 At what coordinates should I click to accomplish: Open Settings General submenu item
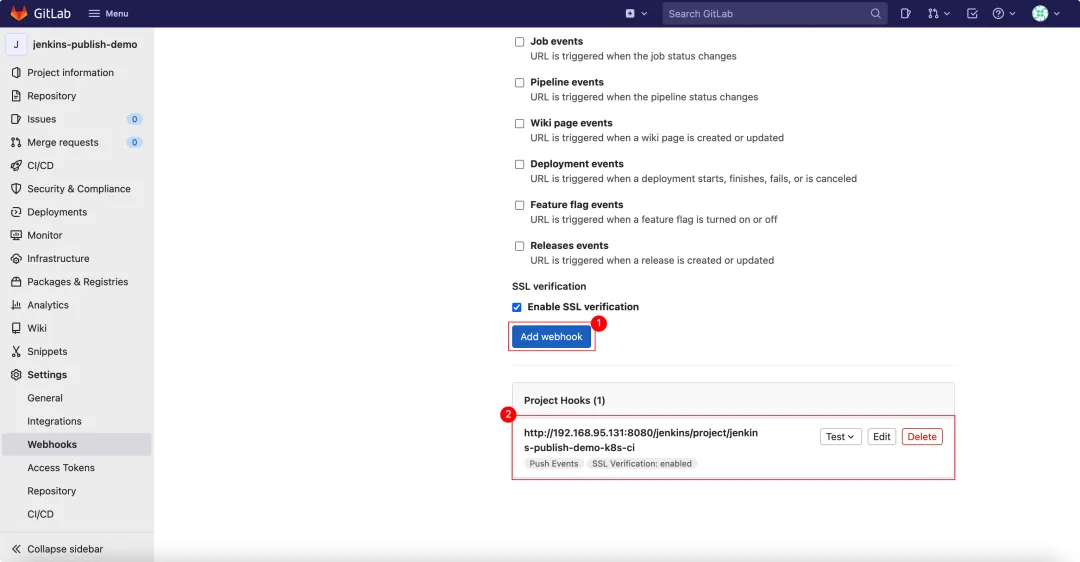(x=45, y=398)
